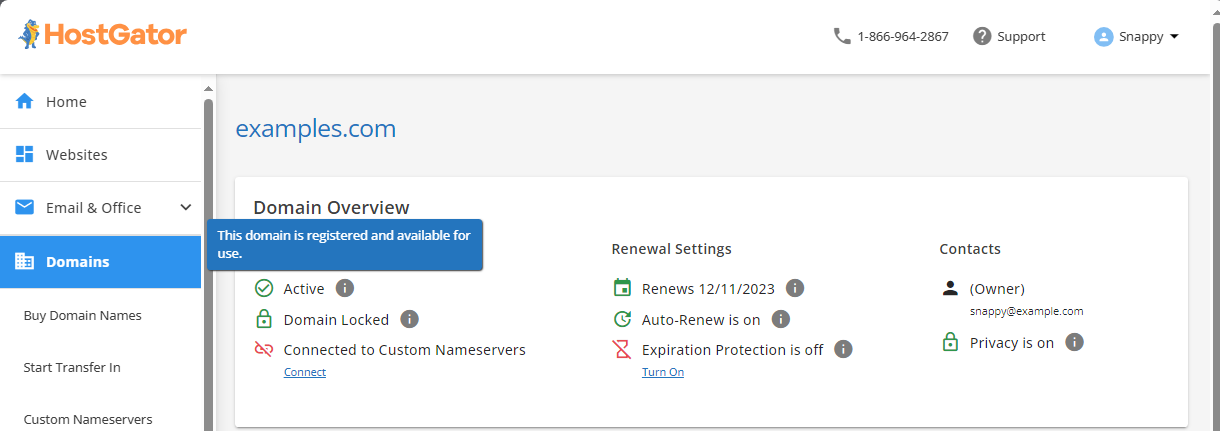Viewport: 1220px width, 431px height.
Task: Open the Snappy account dropdown
Action: (1137, 36)
